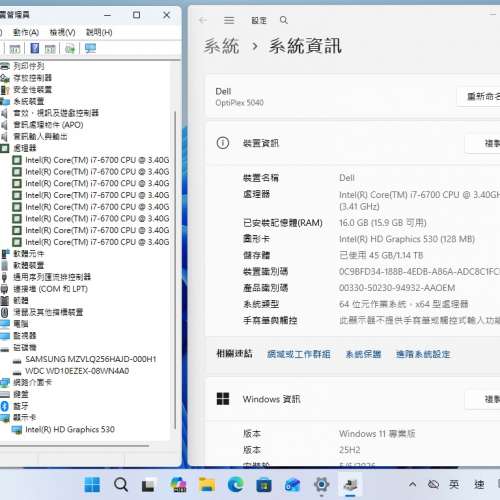This screenshot has width=500, height=500.
Task: Open 系統保護 link
Action: click(x=363, y=354)
